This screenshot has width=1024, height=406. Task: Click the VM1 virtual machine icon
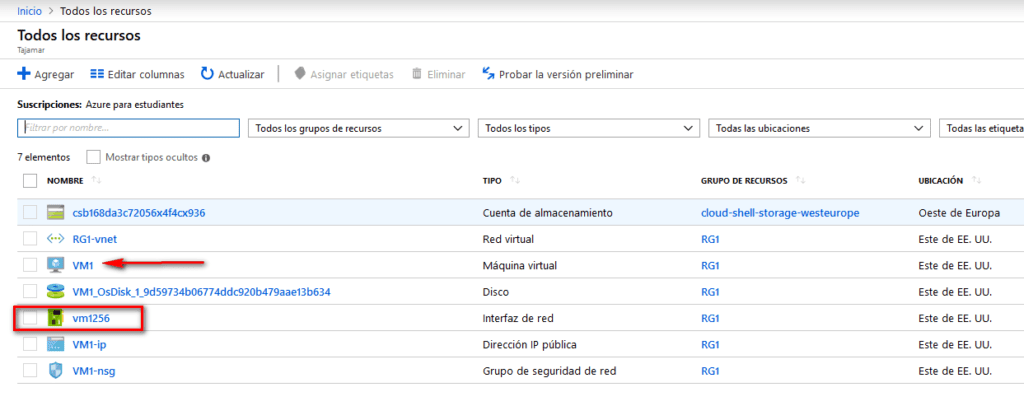56,265
